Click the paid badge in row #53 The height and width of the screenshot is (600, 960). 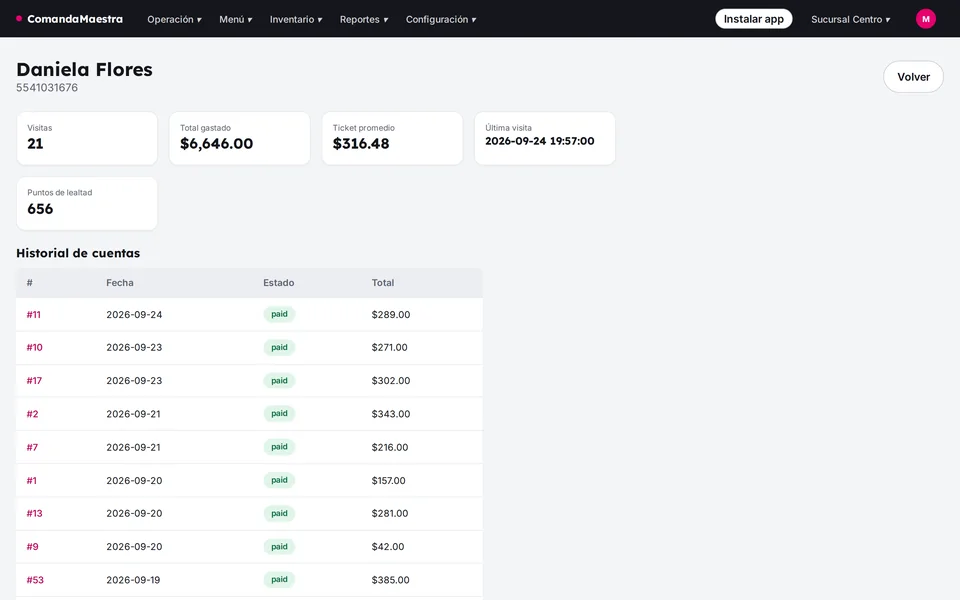pyautogui.click(x=279, y=579)
